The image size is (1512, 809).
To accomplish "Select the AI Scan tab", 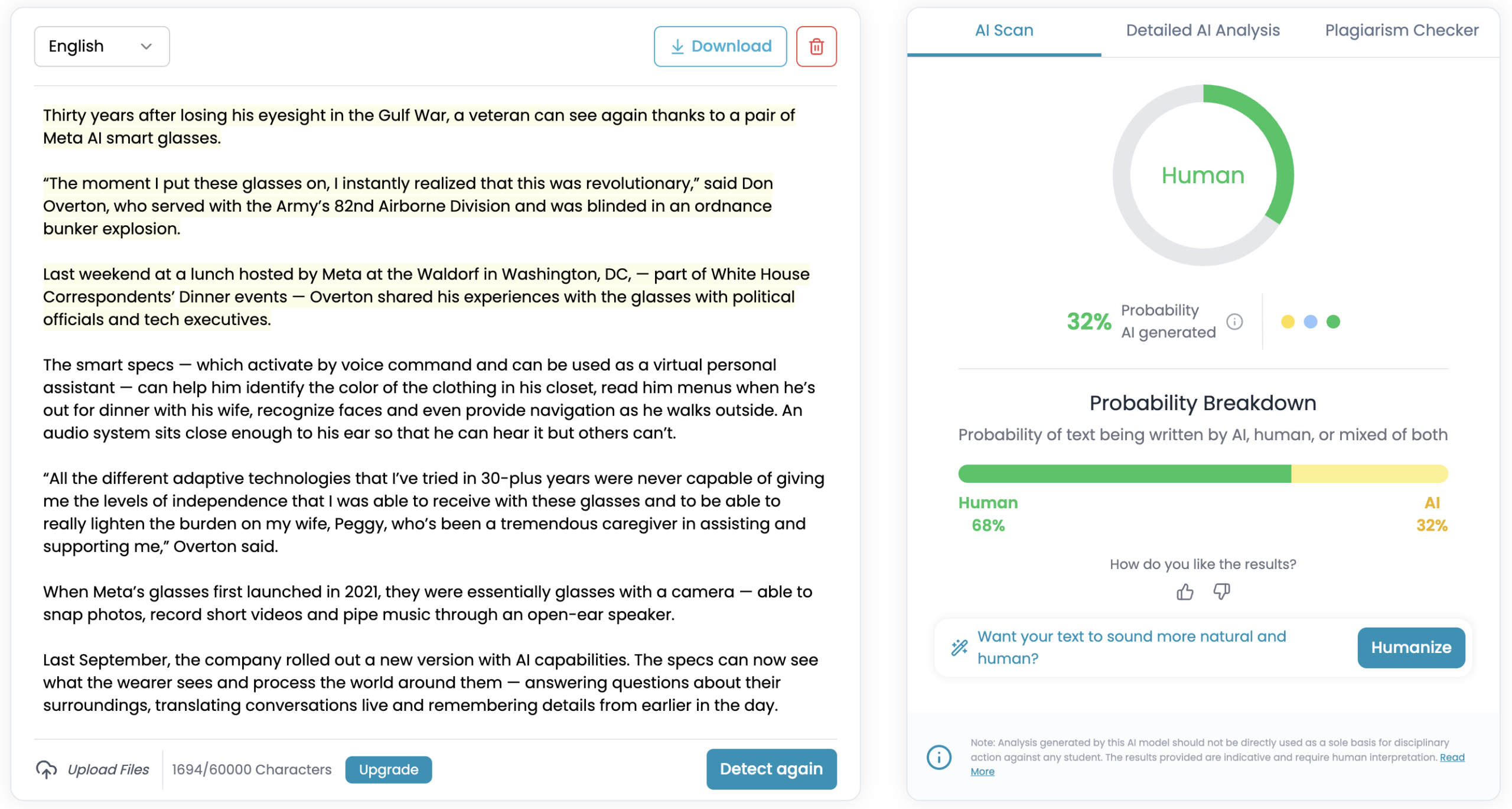I will click(x=1003, y=30).
